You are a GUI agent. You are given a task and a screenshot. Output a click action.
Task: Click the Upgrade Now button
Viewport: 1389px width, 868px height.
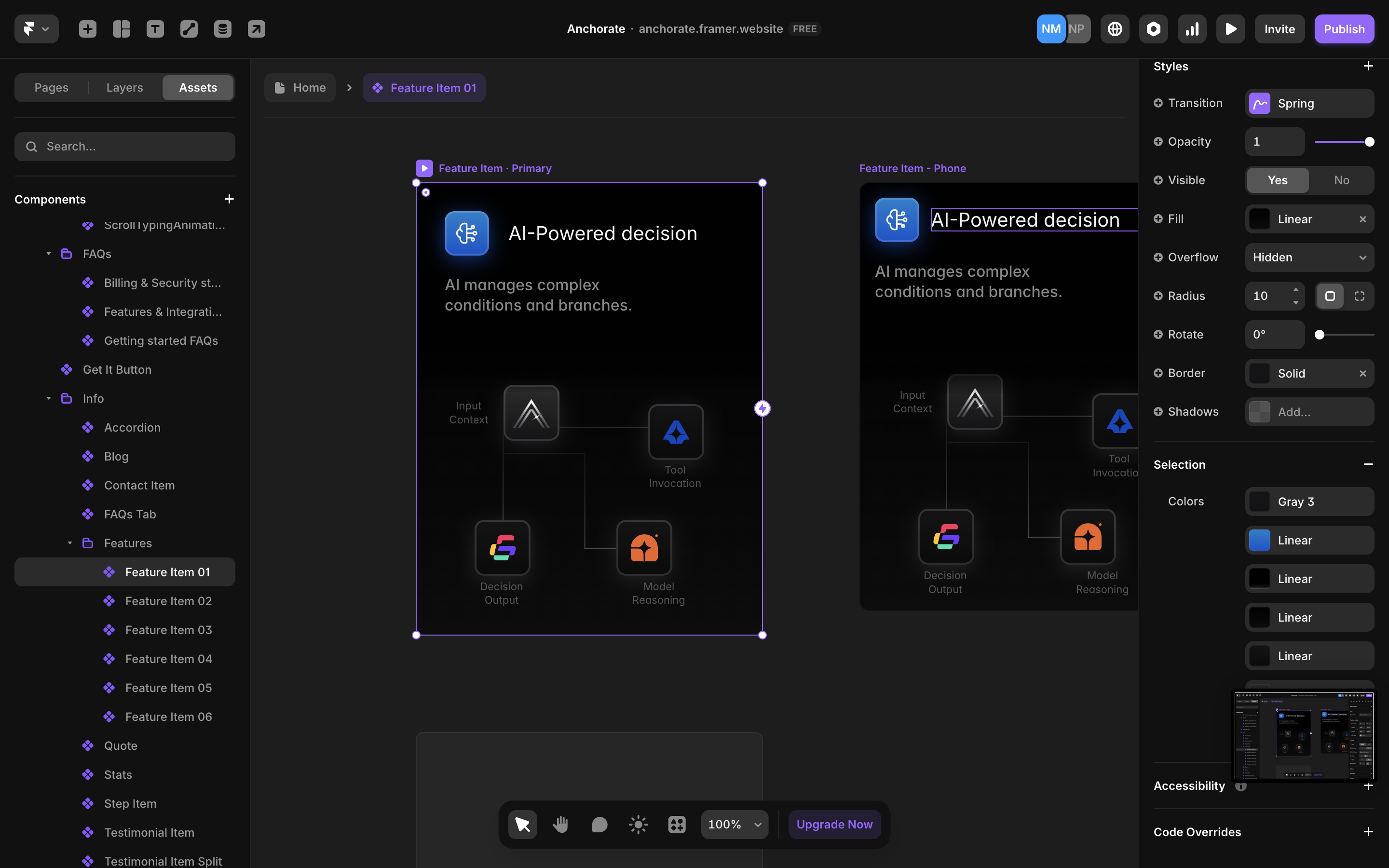point(834,825)
